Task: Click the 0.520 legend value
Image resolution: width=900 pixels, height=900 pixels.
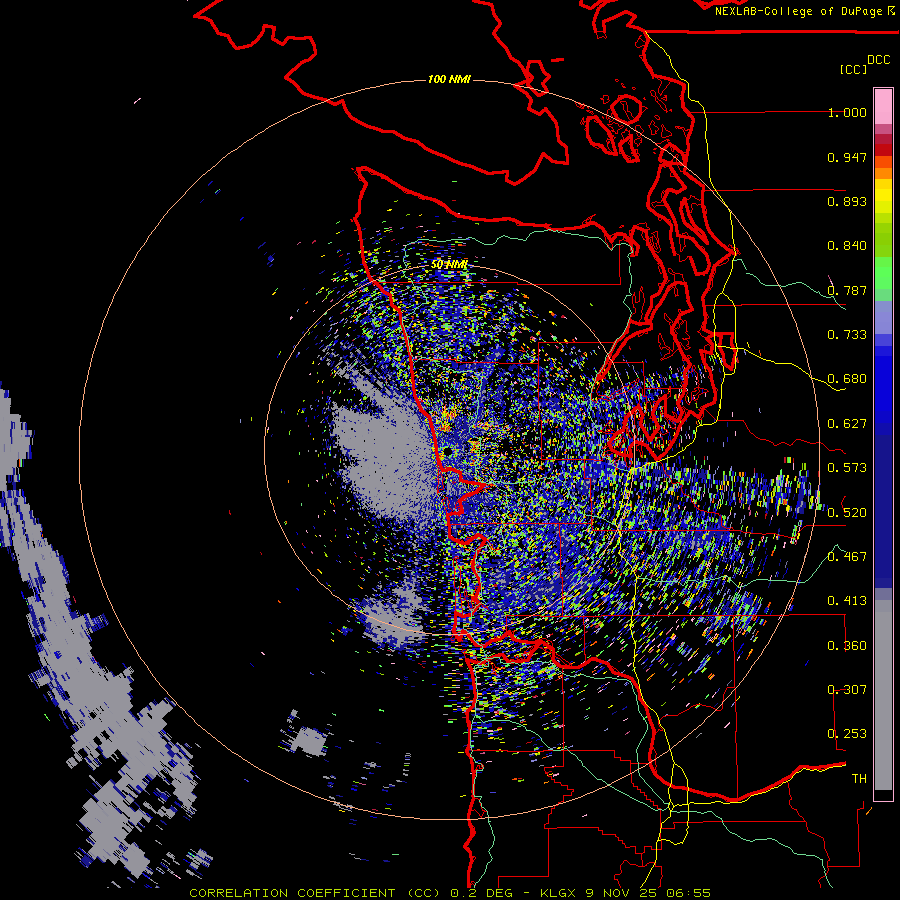Action: 847,513
